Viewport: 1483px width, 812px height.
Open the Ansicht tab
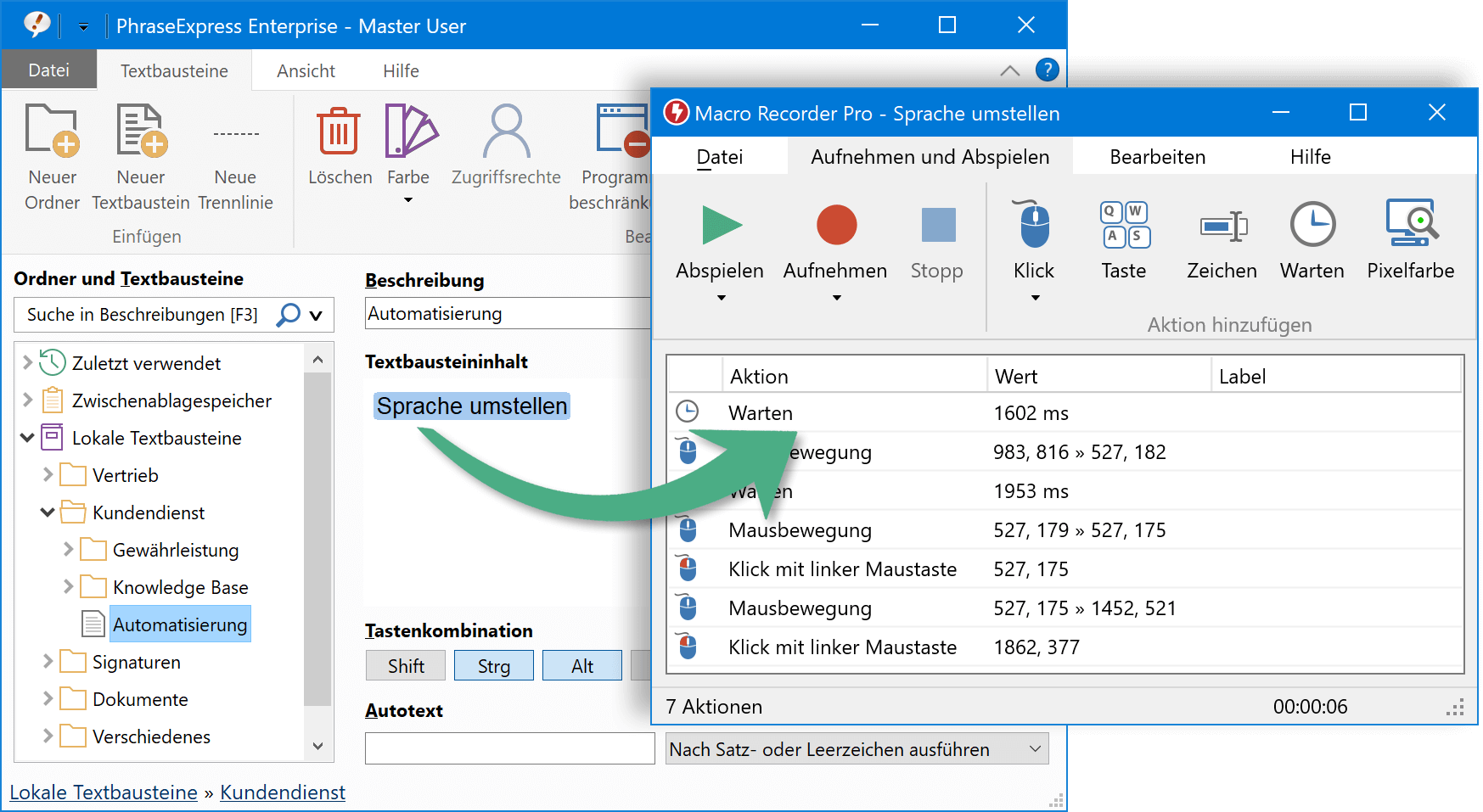(x=306, y=71)
